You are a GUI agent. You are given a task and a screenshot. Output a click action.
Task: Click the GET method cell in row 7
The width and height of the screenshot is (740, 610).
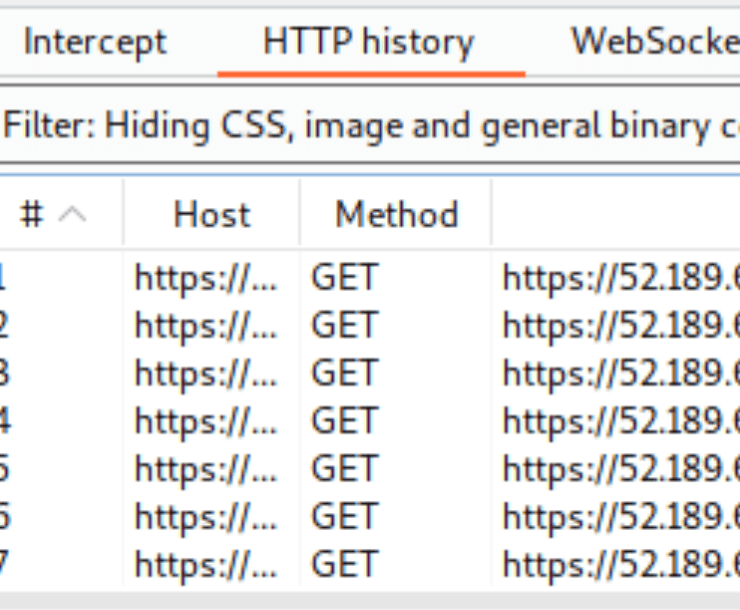[345, 564]
